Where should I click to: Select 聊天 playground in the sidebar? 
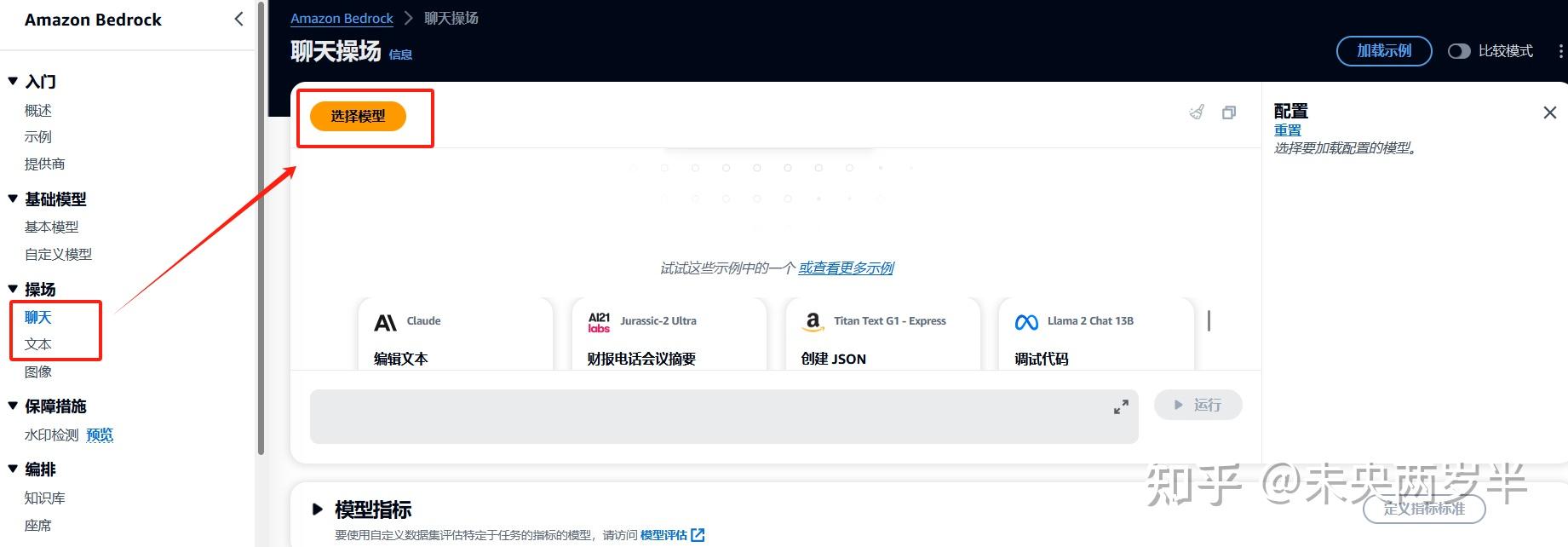pyautogui.click(x=38, y=317)
